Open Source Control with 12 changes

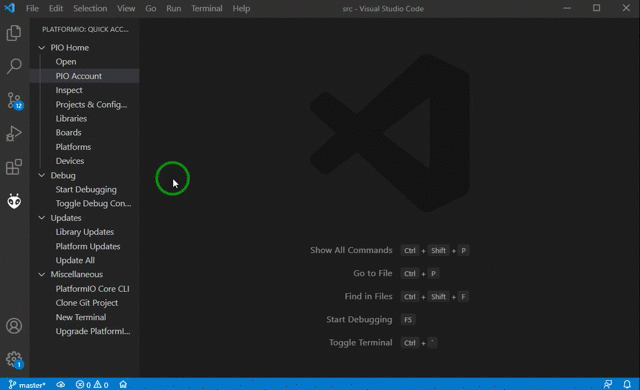[15, 100]
